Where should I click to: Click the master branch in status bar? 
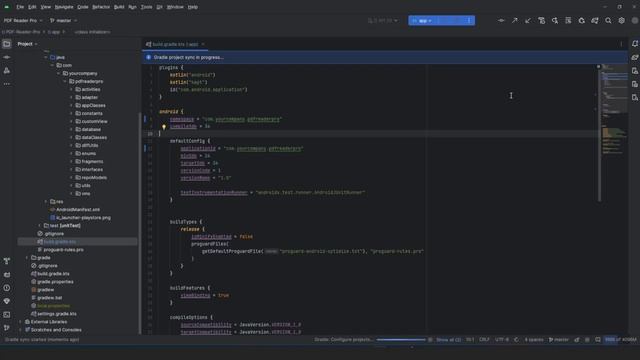(558, 340)
